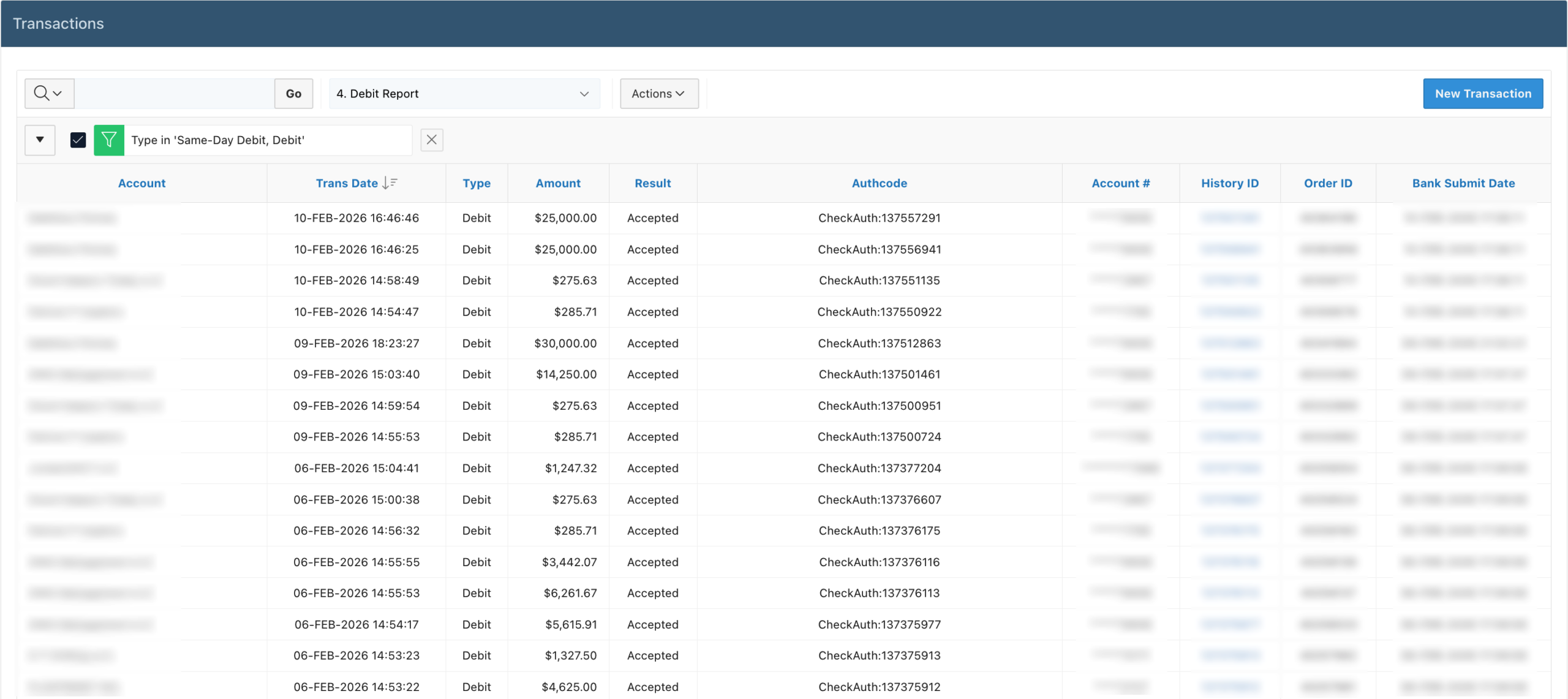The image size is (1568, 699).
Task: Click the History ID column header
Action: (x=1229, y=183)
